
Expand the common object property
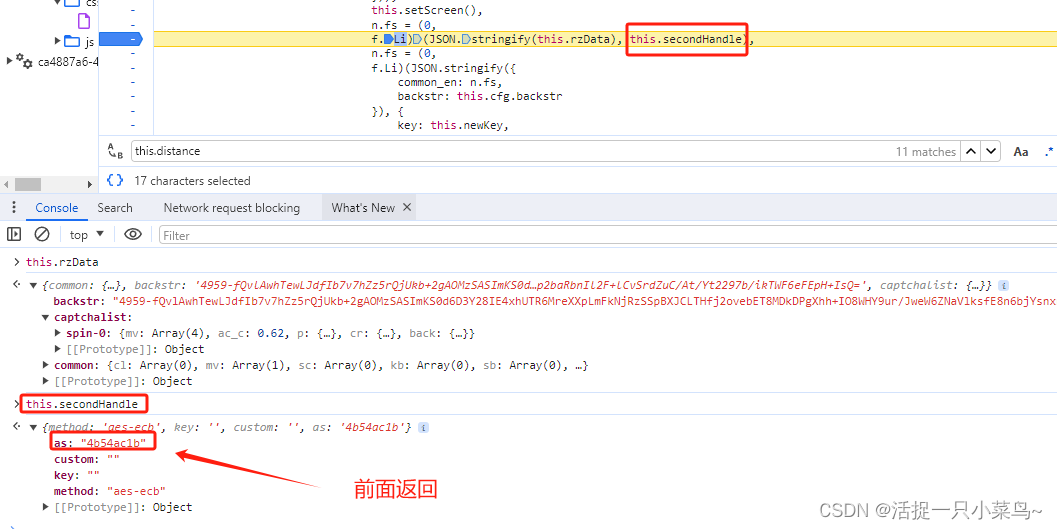46,365
